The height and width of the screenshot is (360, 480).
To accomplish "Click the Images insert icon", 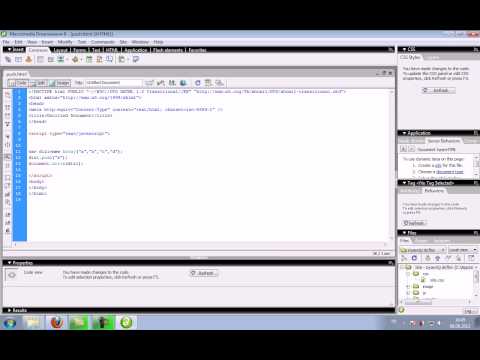I will (x=61, y=60).
